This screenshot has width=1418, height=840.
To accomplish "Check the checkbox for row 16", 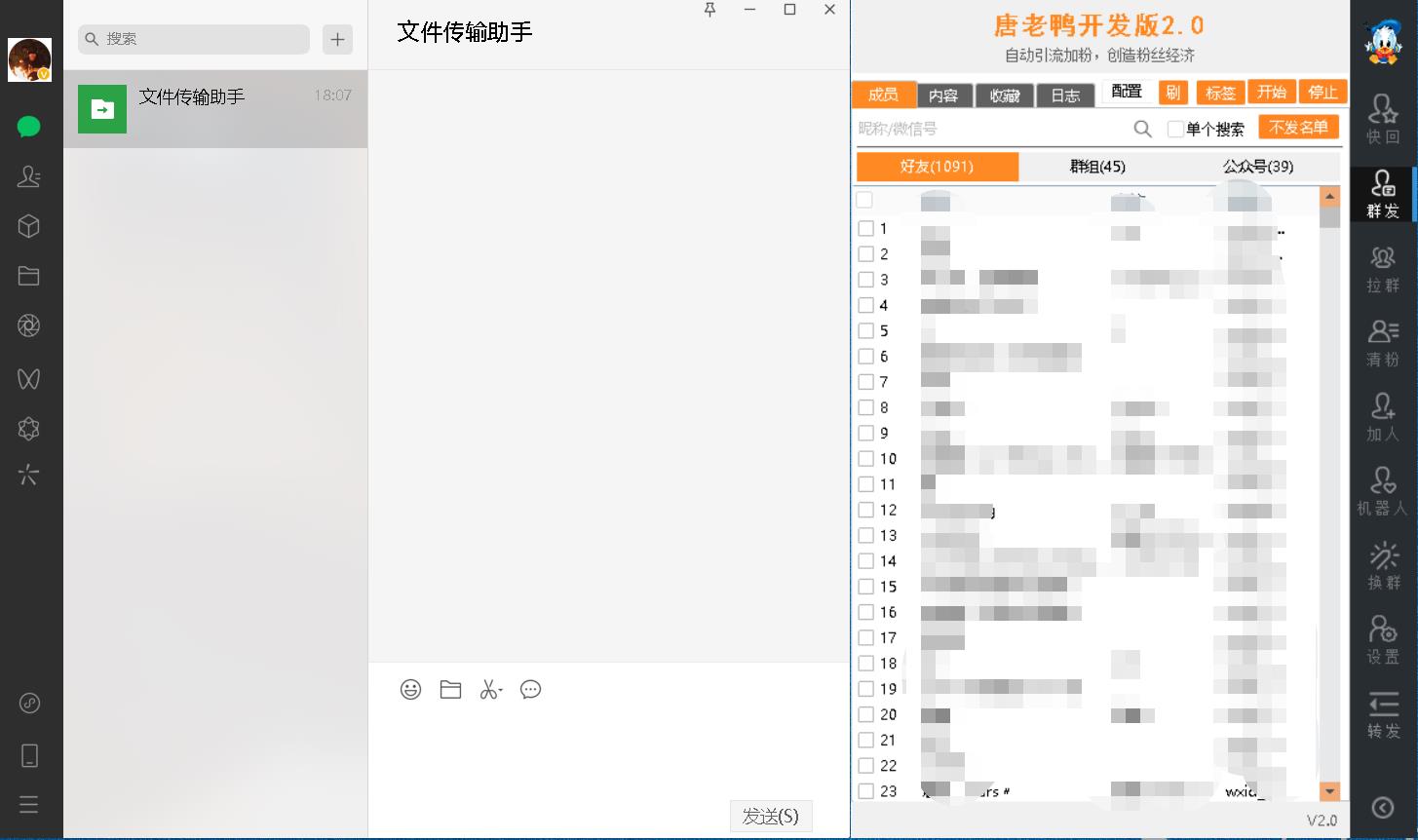I will [x=865, y=612].
